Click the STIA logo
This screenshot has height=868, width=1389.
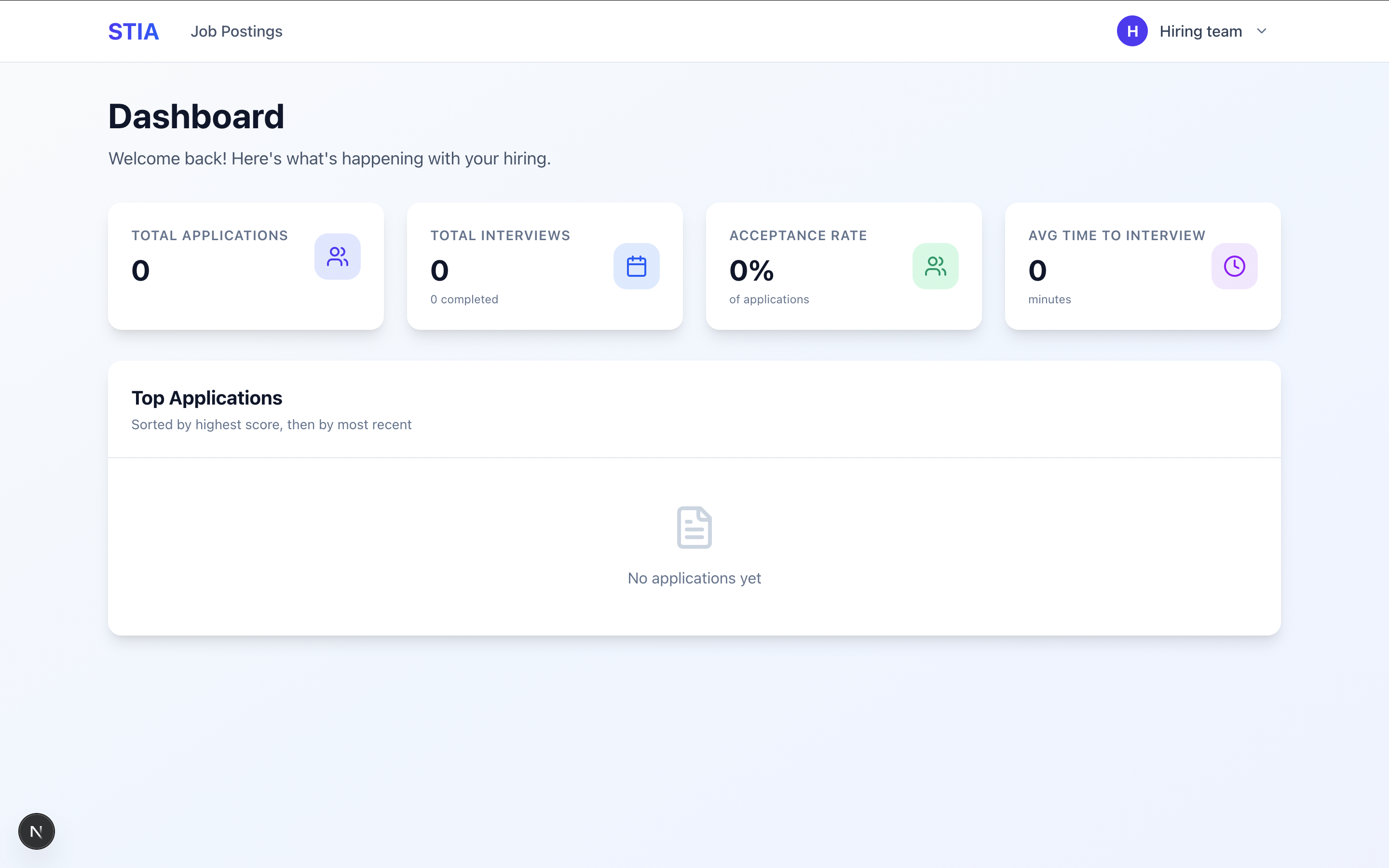tap(133, 31)
